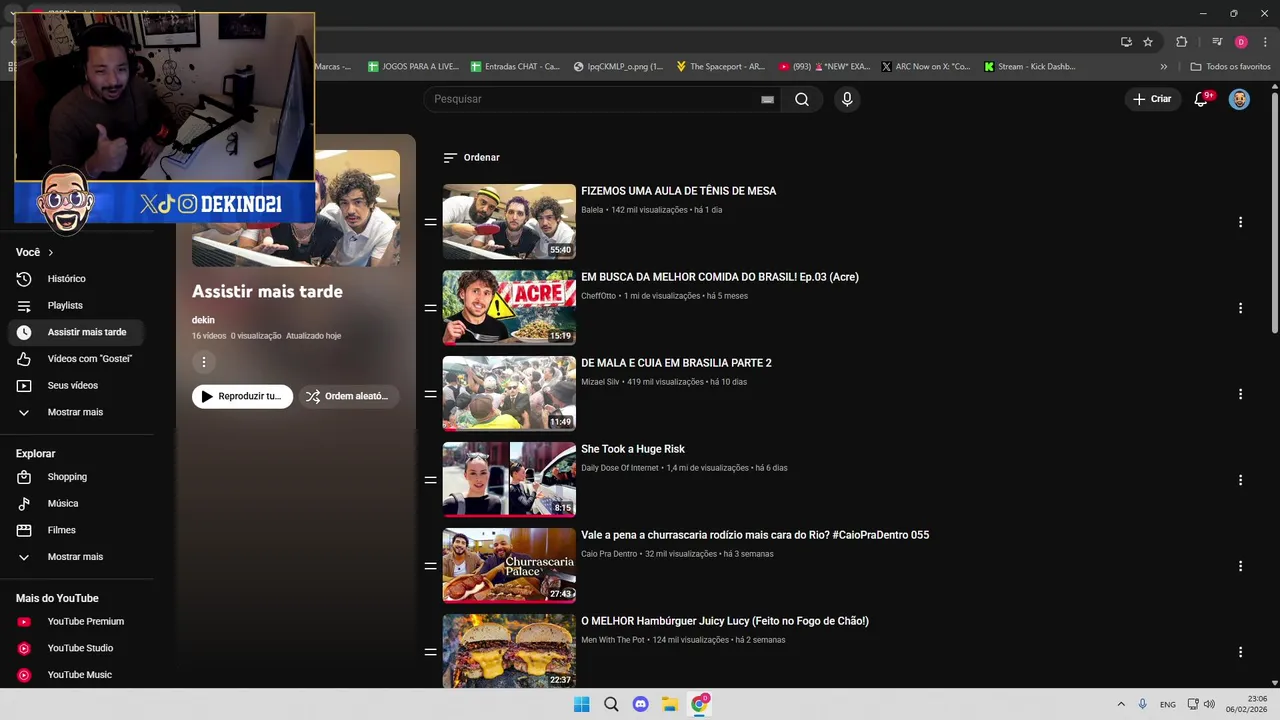Open Daily Dose Of Internet channel
Viewport: 1280px width, 720px height.
click(x=620, y=468)
